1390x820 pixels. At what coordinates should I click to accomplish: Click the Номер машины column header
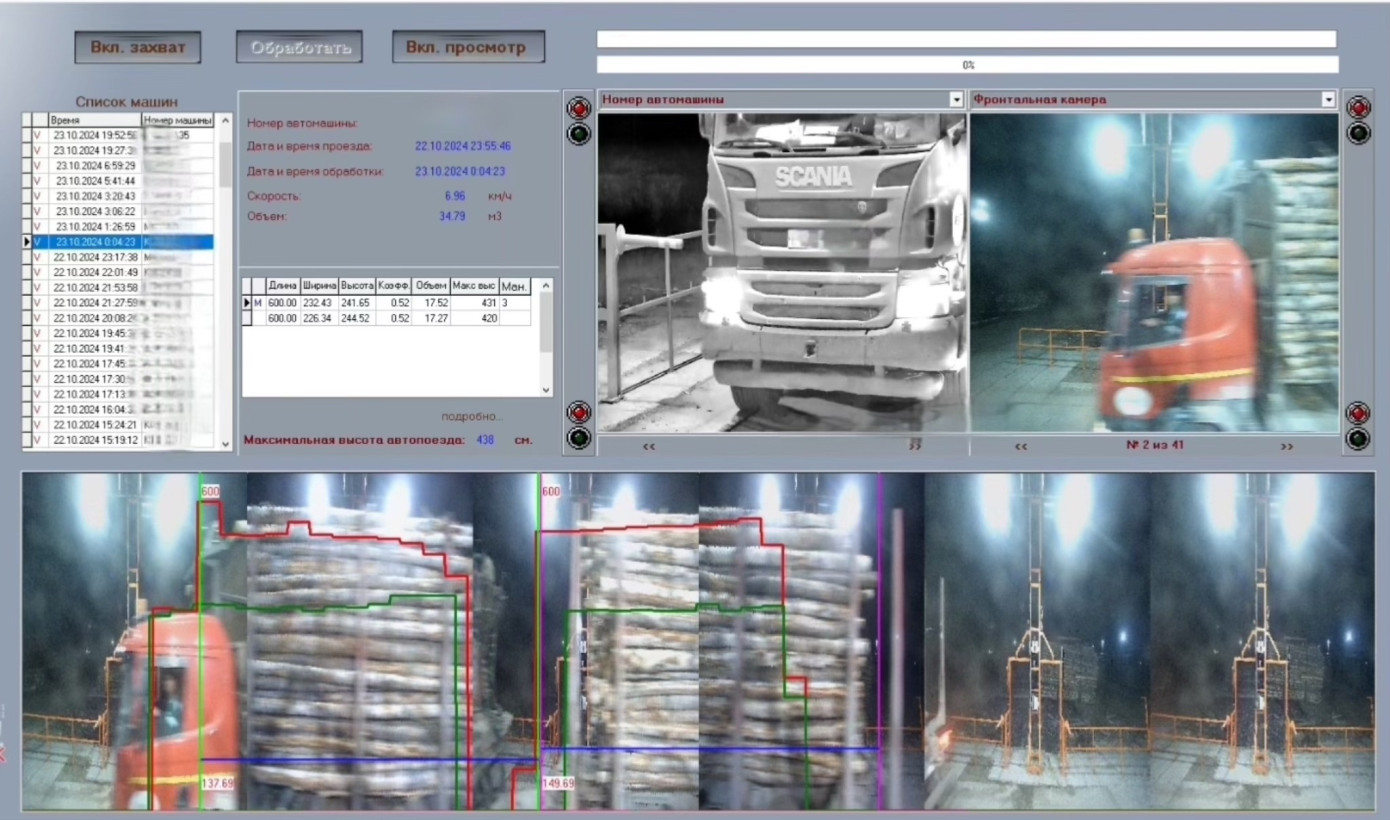179,120
